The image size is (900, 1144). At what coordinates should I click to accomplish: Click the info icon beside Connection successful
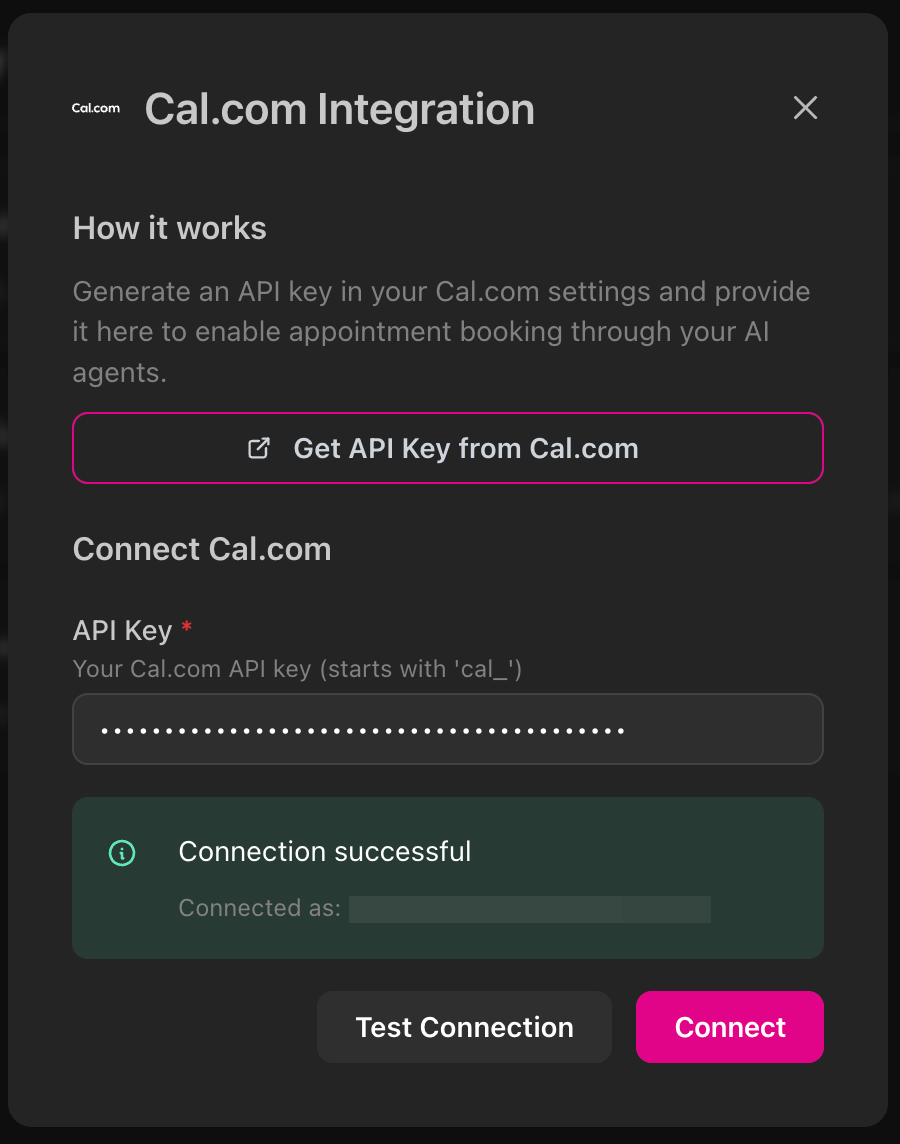120,853
